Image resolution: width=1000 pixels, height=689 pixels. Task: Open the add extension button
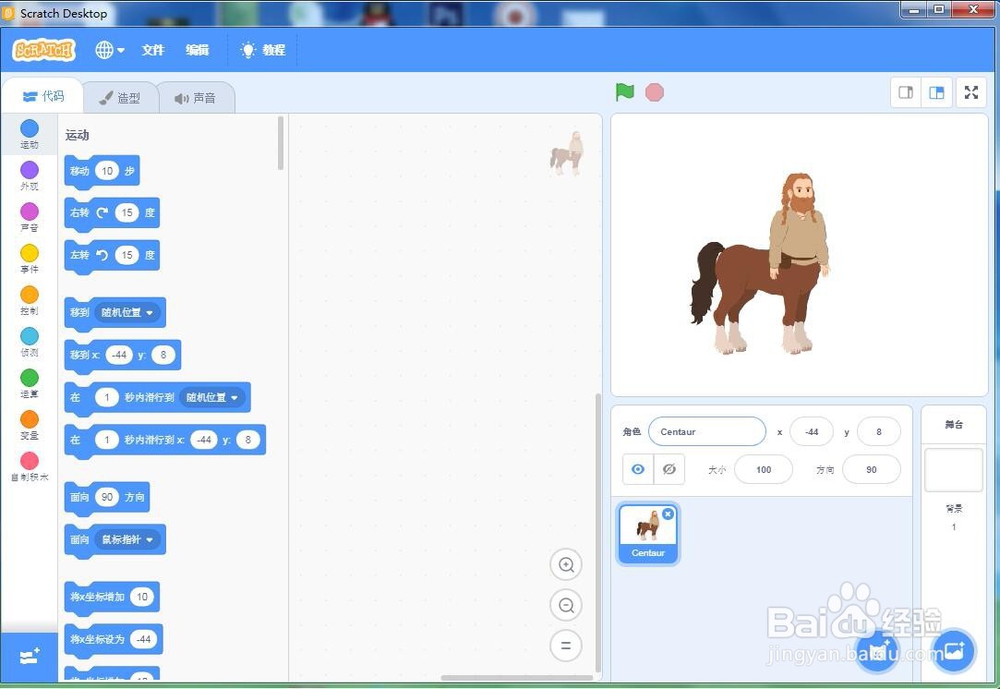(x=29, y=656)
